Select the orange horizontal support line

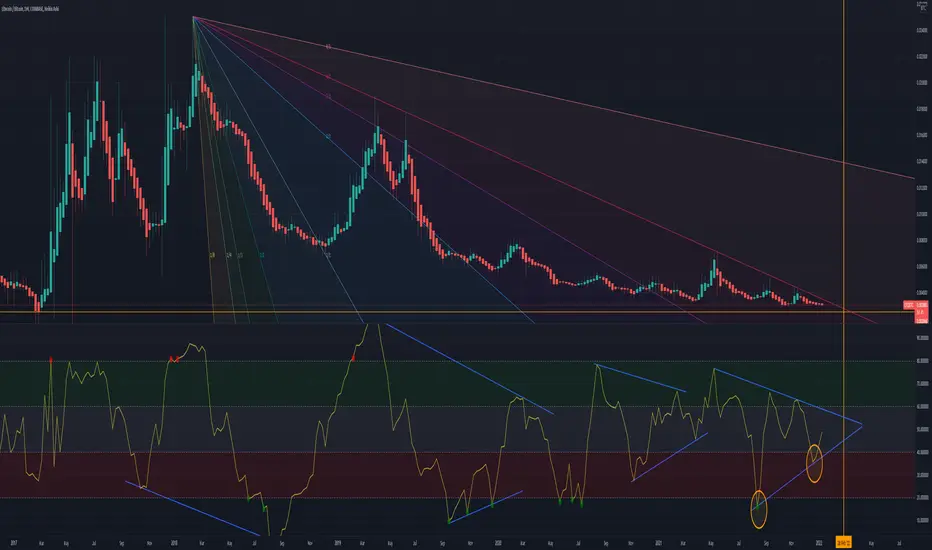(x=456, y=312)
